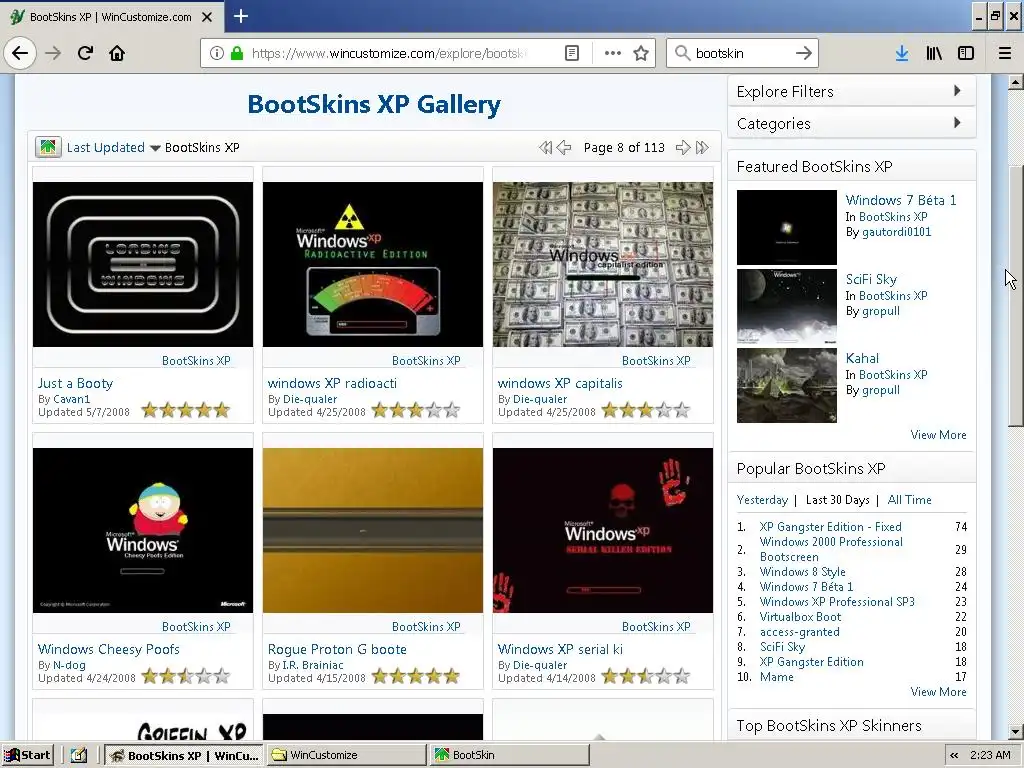Open the radioactive edition thumbnail

coord(373,264)
